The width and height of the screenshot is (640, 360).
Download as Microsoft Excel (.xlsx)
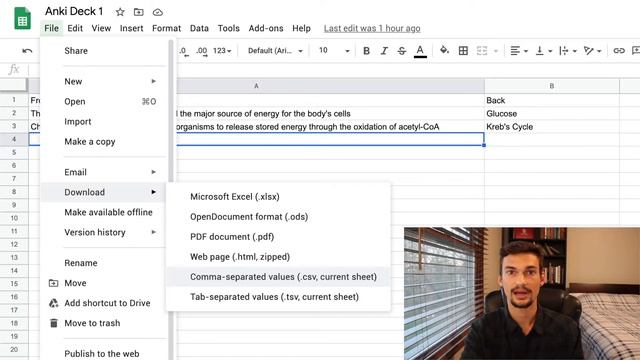coord(278,197)
